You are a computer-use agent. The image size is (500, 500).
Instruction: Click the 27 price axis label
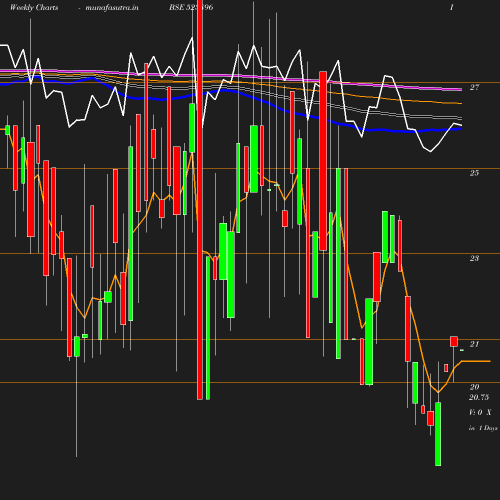tap(474, 87)
